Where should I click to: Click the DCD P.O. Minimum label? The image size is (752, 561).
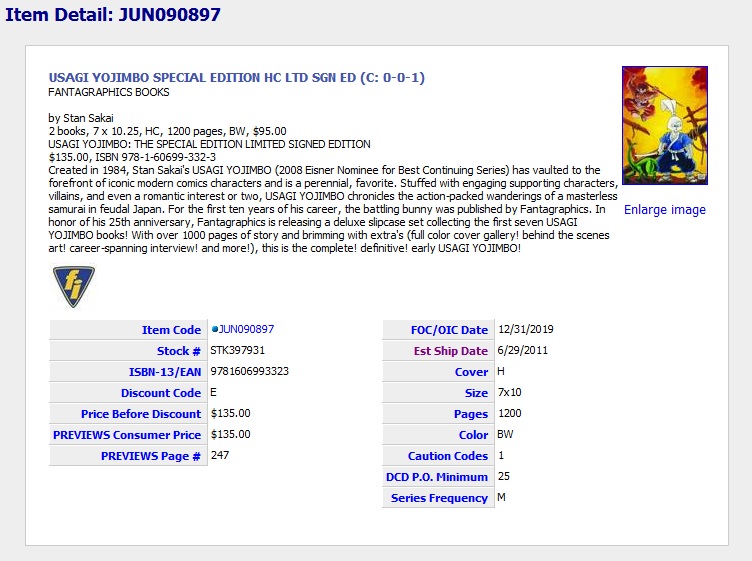pyautogui.click(x=437, y=477)
